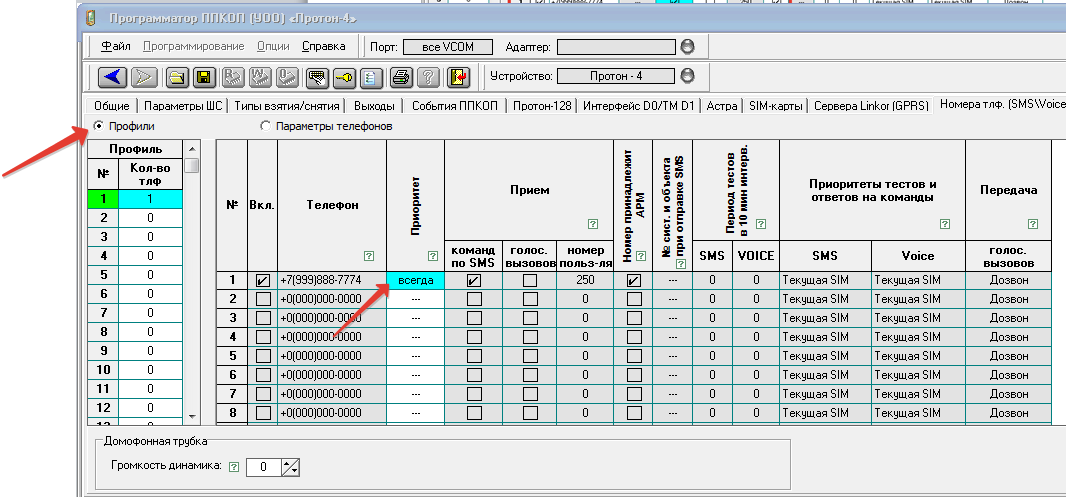This screenshot has width=1066, height=497.
Task: Open SMS priority Текущая SIM cell in row 1
Action: tap(825, 280)
